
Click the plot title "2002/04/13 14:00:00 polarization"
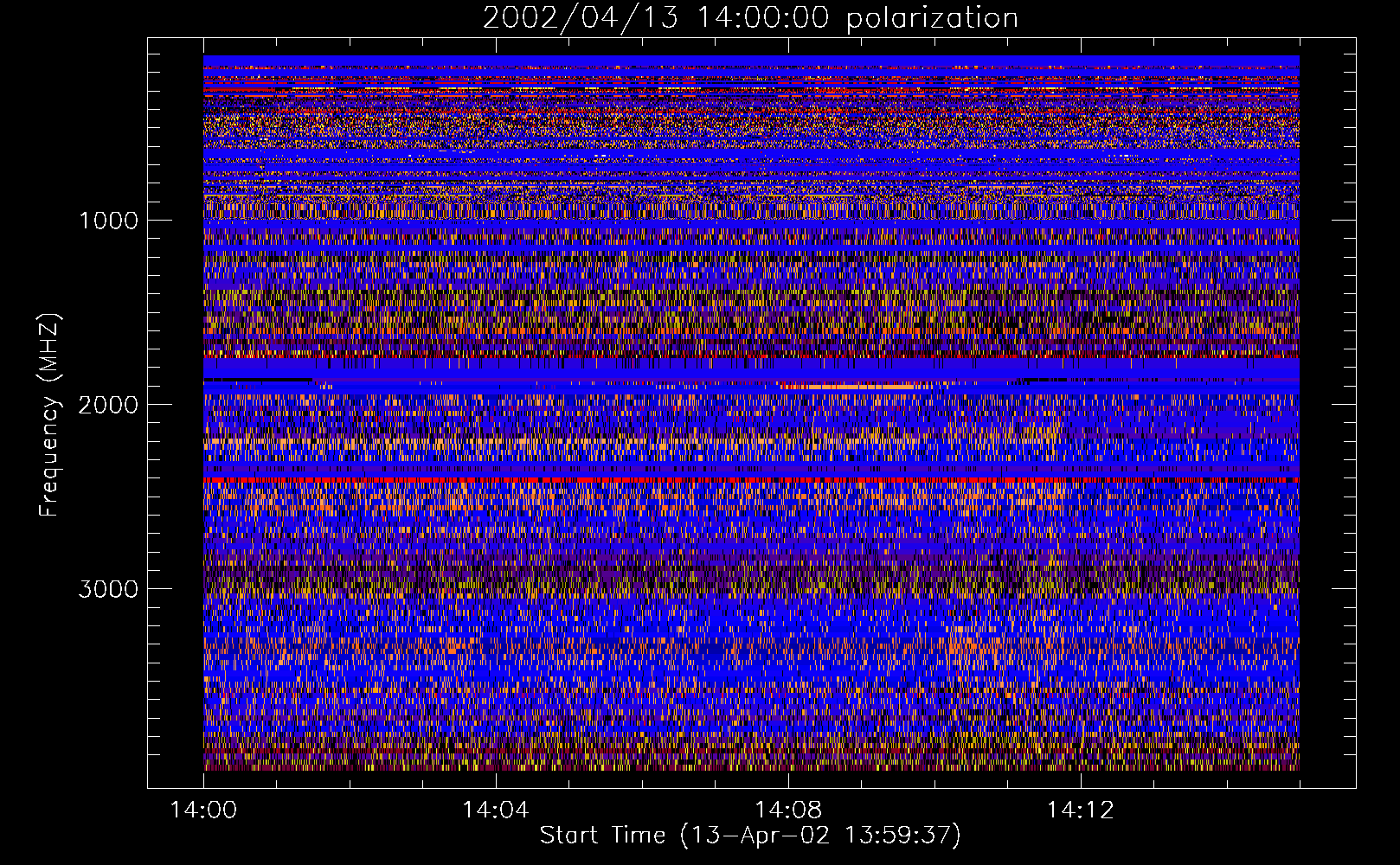tap(750, 18)
